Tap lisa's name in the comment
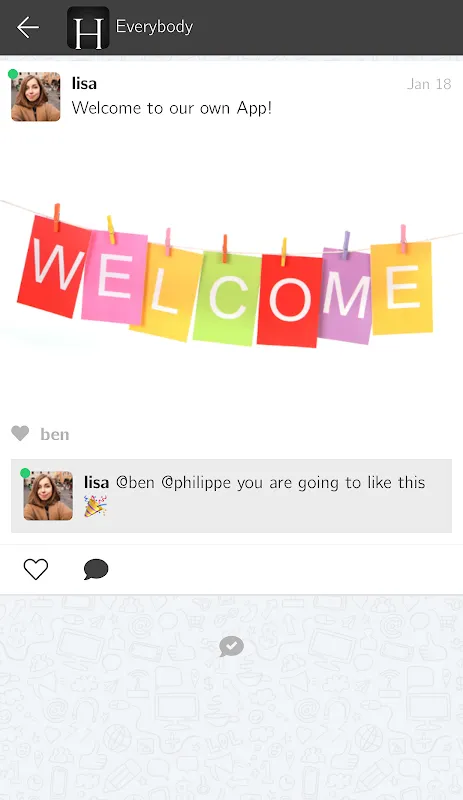This screenshot has width=463, height=800. (x=96, y=483)
